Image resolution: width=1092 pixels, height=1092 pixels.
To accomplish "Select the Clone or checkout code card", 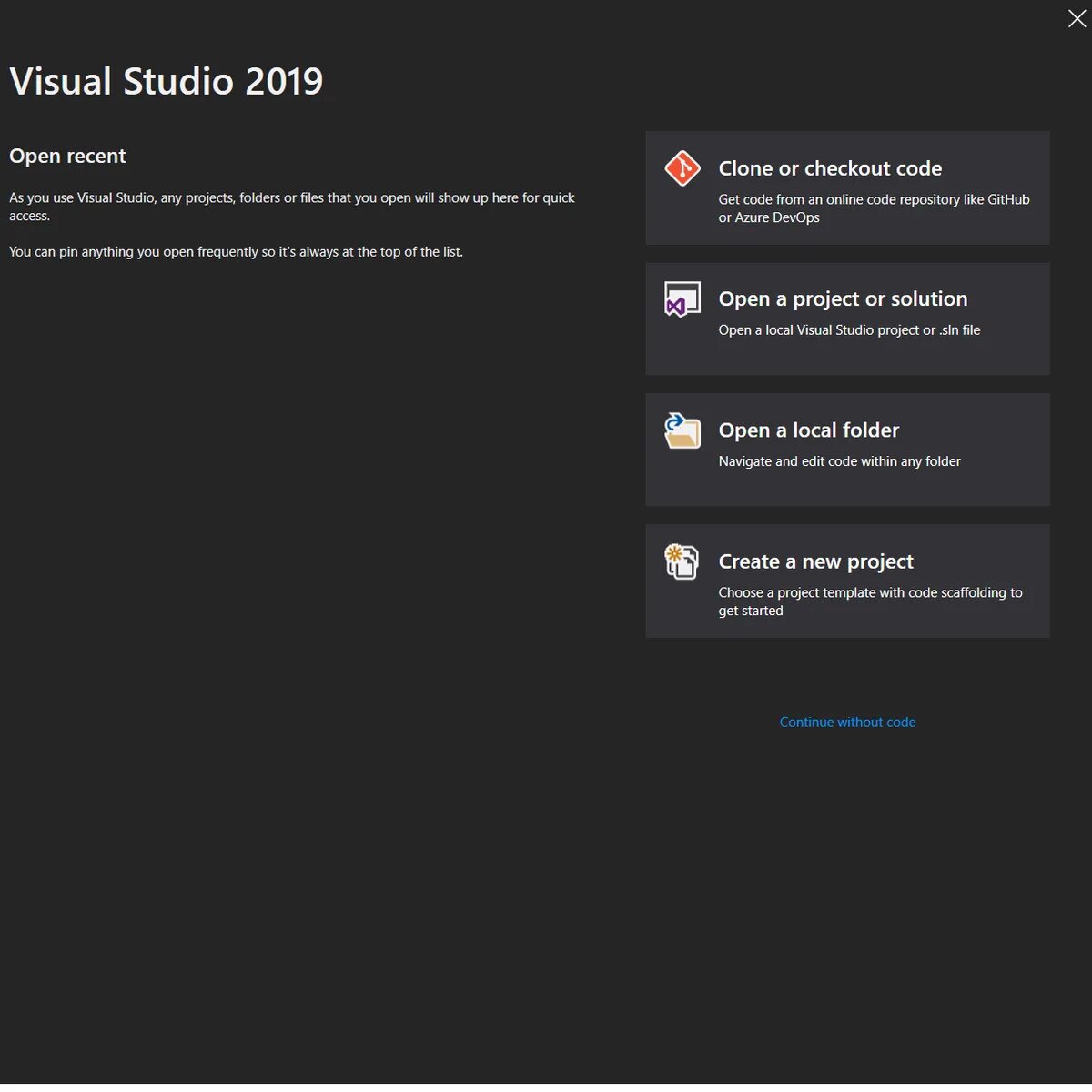I will (x=847, y=188).
